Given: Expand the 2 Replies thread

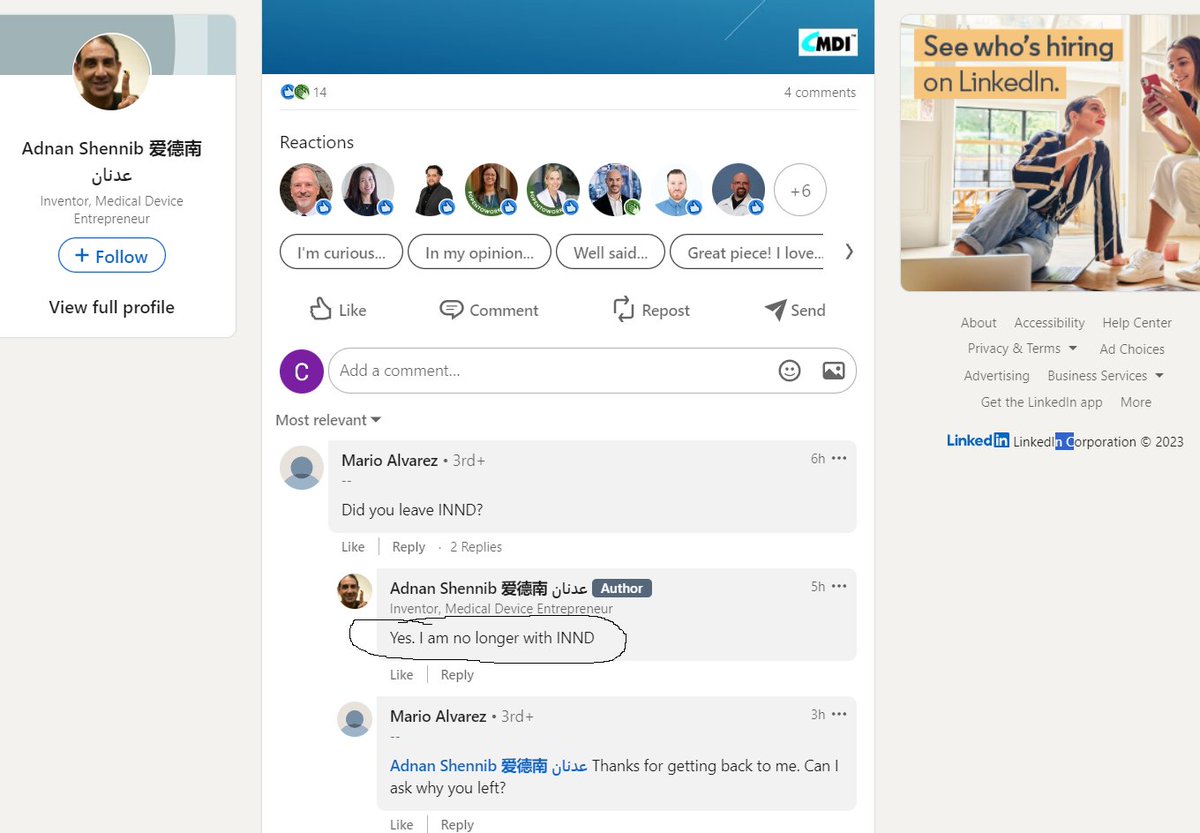Looking at the screenshot, I should click(x=476, y=547).
